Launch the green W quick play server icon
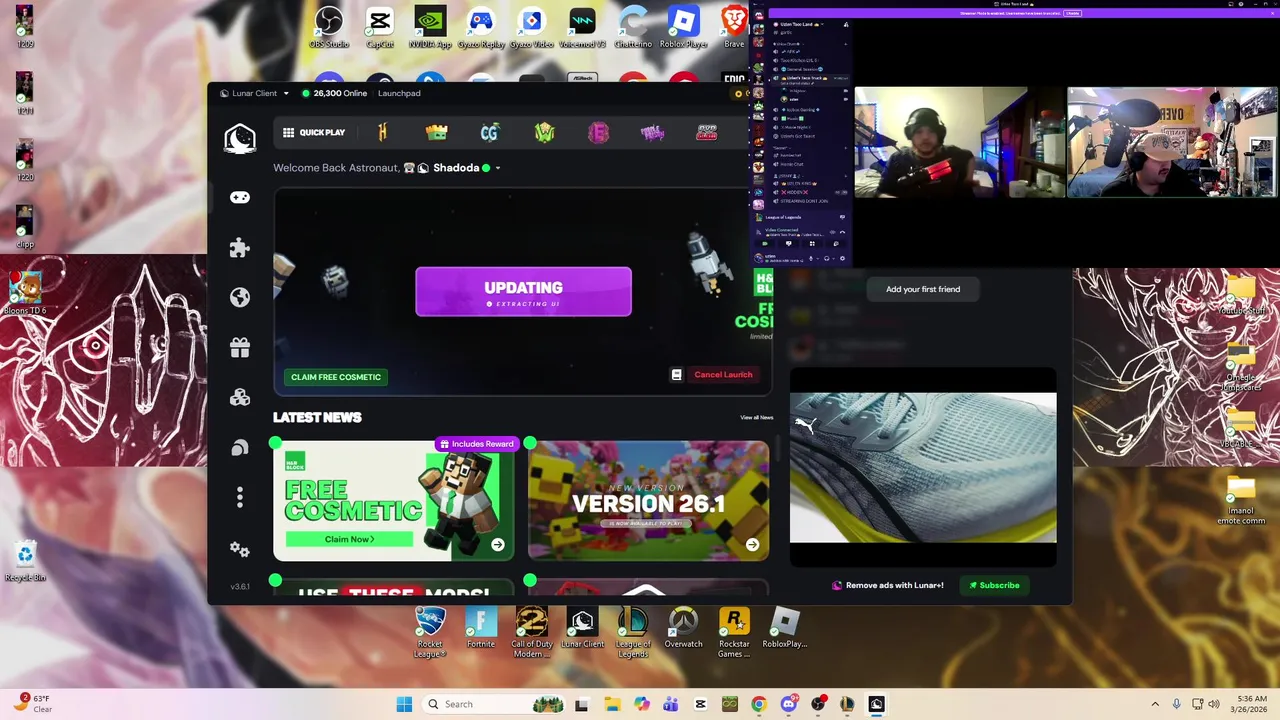Viewport: 1280px width, 720px height. (544, 132)
